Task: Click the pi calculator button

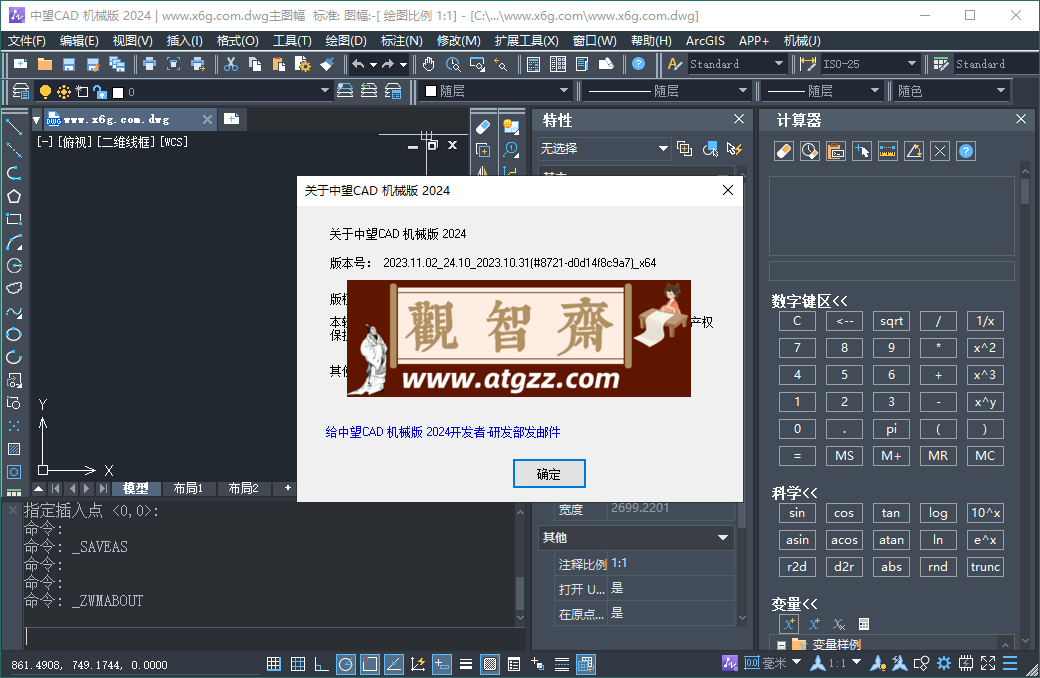Action: point(891,429)
